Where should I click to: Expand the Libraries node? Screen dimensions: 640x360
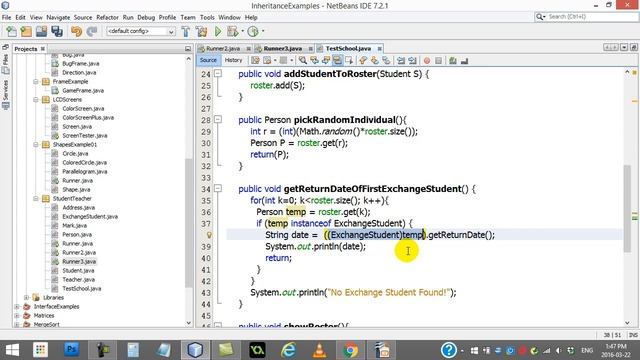click(x=26, y=298)
